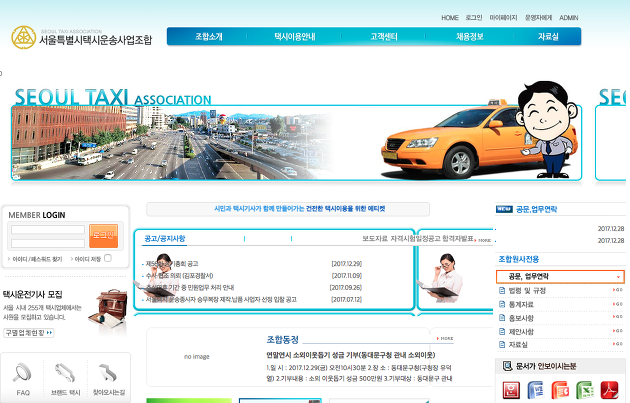The height and width of the screenshot is (403, 630).
Task: Open the 조합소개 menu
Action: pos(209,37)
